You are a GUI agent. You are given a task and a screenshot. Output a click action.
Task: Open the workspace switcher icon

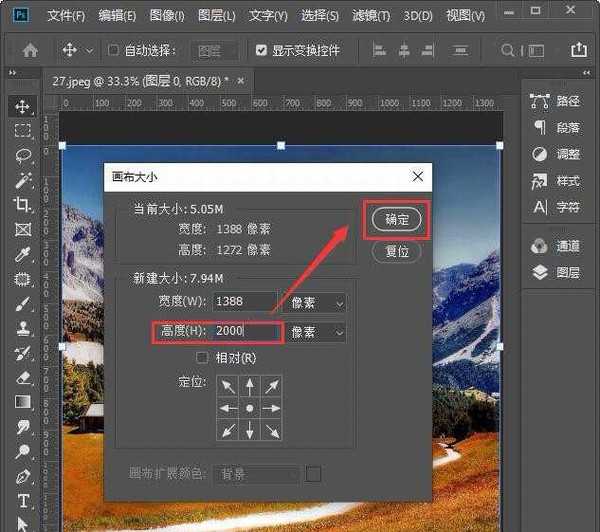coord(536,51)
